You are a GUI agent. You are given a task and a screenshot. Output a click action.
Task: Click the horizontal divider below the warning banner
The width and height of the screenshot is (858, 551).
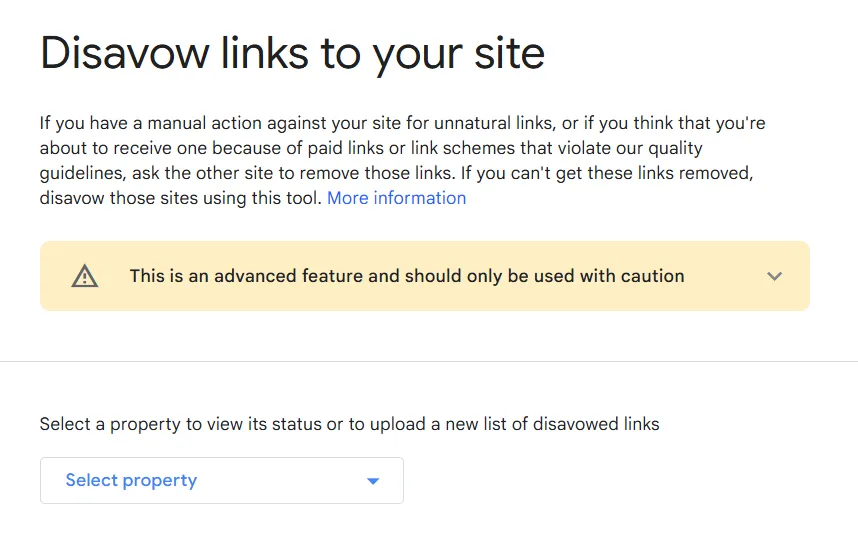[x=429, y=361]
